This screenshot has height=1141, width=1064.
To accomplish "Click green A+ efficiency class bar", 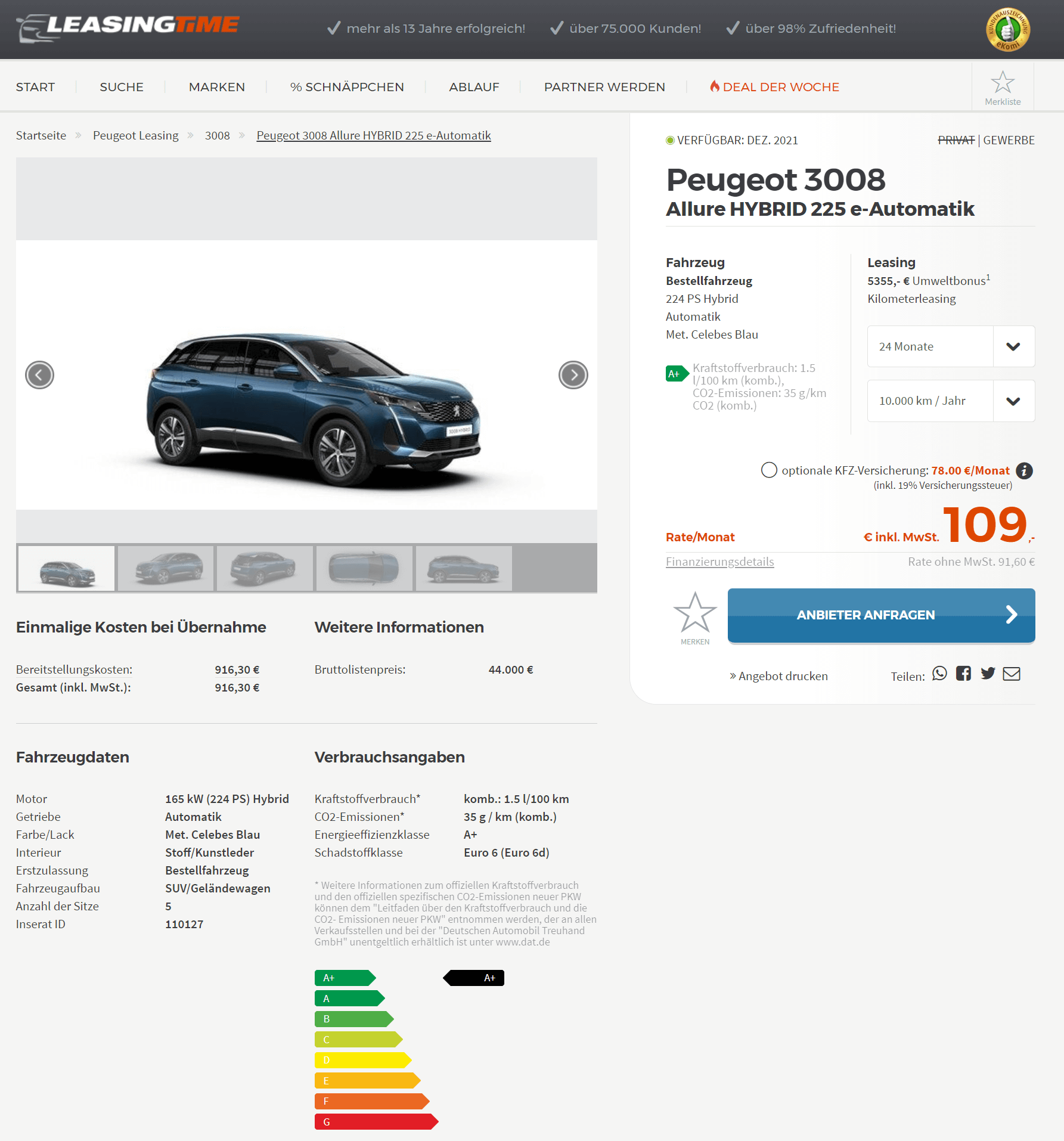I will point(345,978).
